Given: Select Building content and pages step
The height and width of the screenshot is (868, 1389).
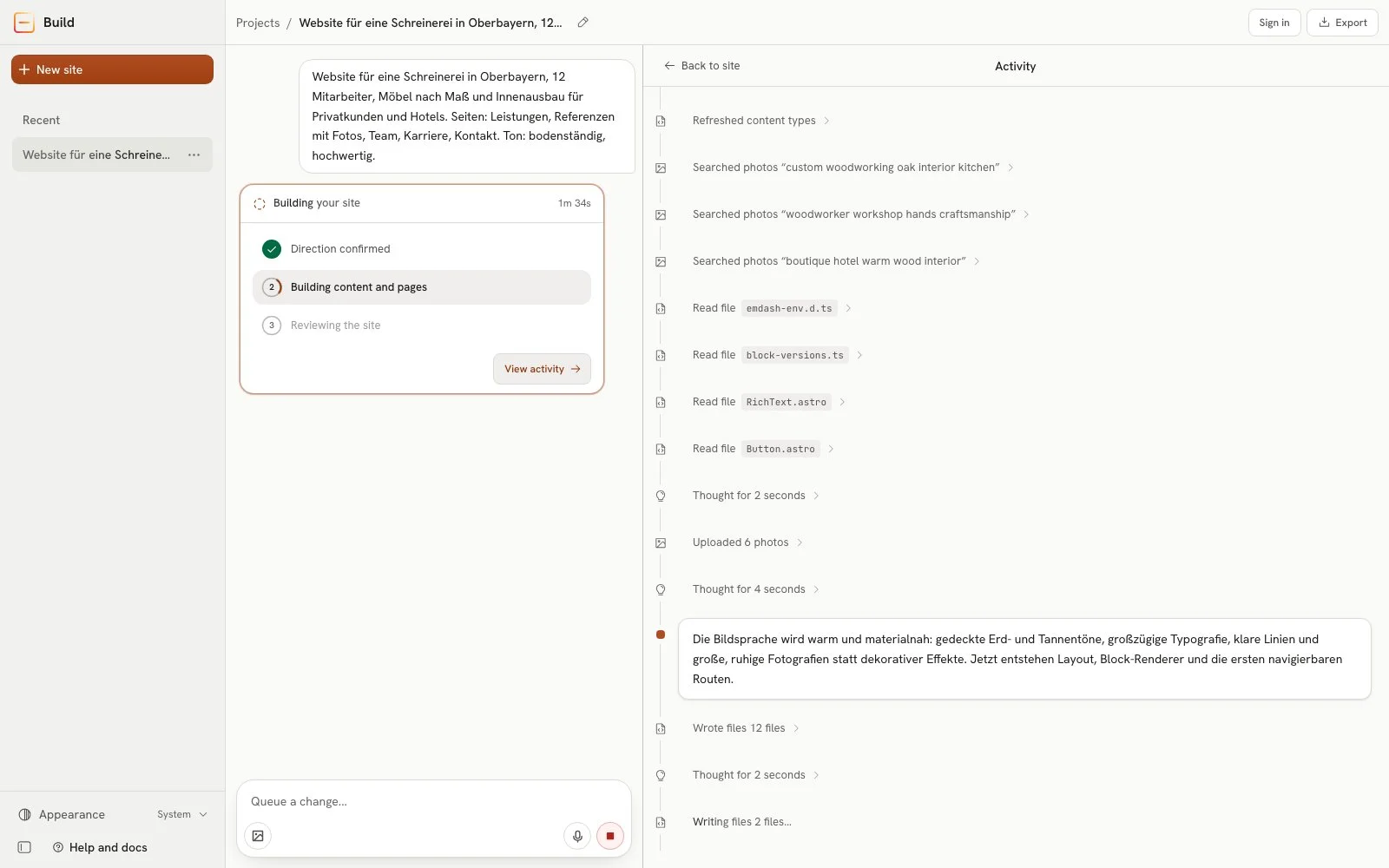Looking at the screenshot, I should pyautogui.click(x=422, y=287).
